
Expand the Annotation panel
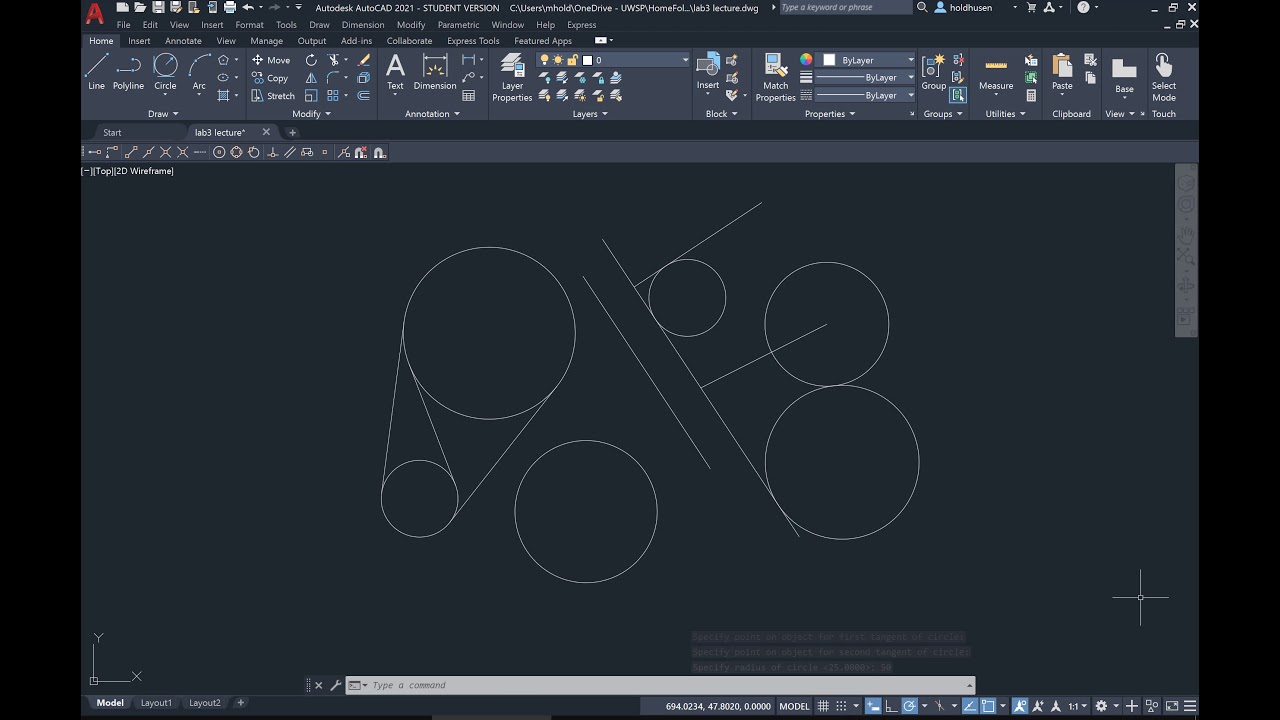coord(432,114)
